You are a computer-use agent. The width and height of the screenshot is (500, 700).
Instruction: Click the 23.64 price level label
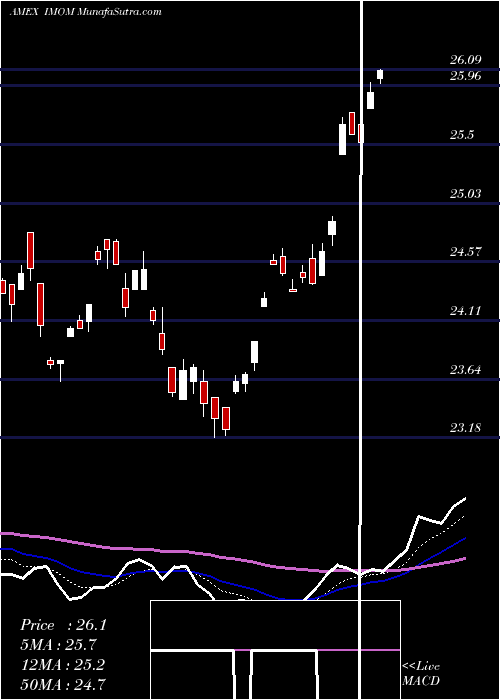point(466,370)
